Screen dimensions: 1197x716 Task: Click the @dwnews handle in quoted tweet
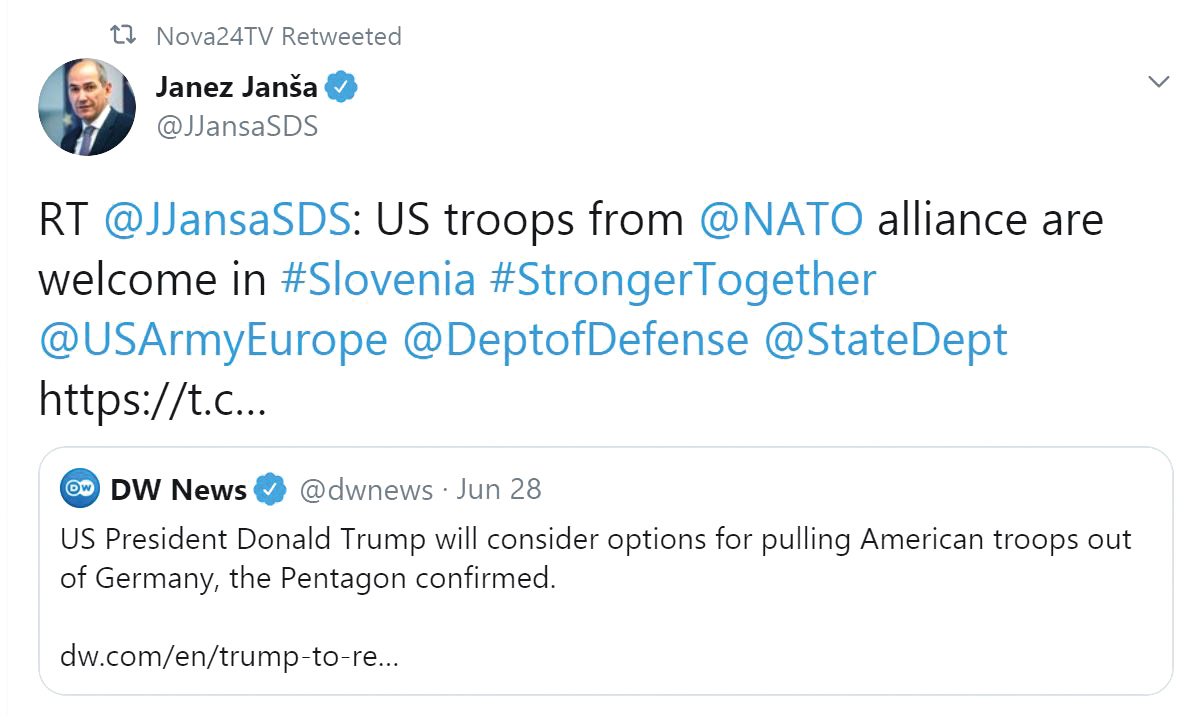(366, 490)
